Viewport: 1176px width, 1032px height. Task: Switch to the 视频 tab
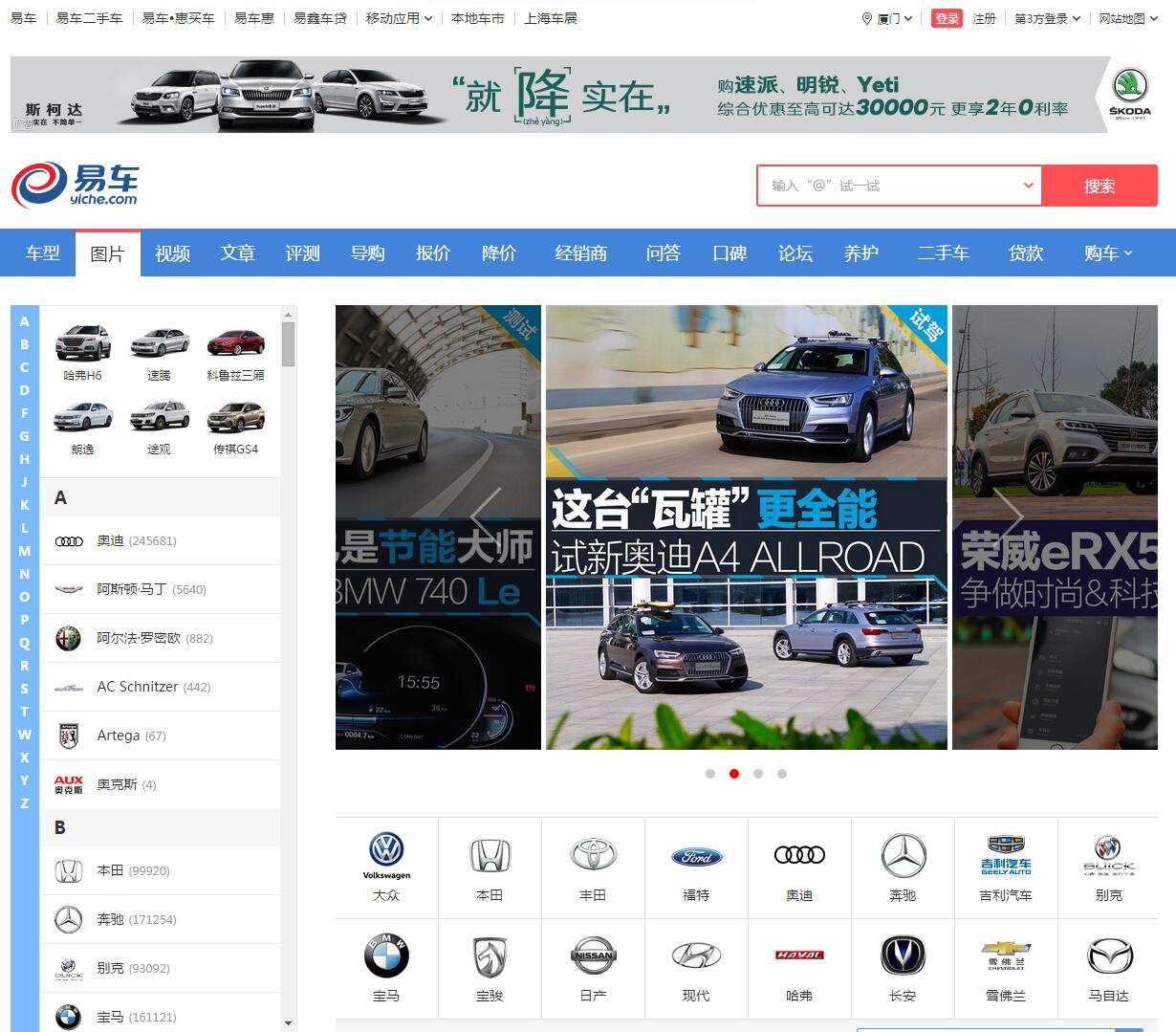pyautogui.click(x=173, y=253)
